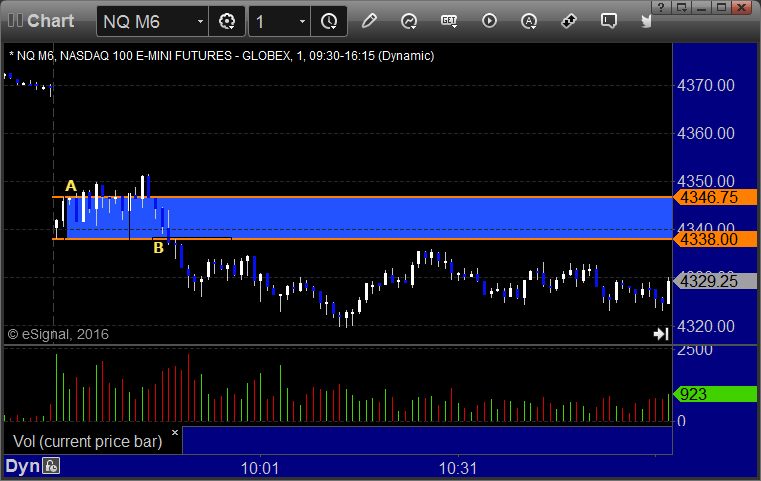Click the trade ticket icon
The width and height of the screenshot is (761, 481).
pyautogui.click(x=569, y=21)
